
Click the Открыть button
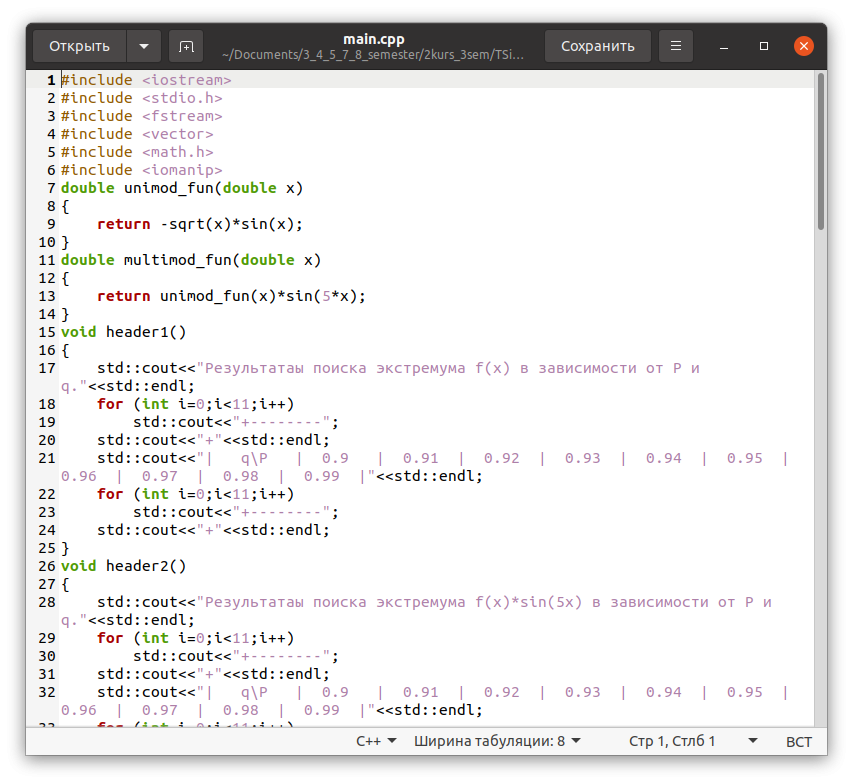pyautogui.click(x=79, y=46)
